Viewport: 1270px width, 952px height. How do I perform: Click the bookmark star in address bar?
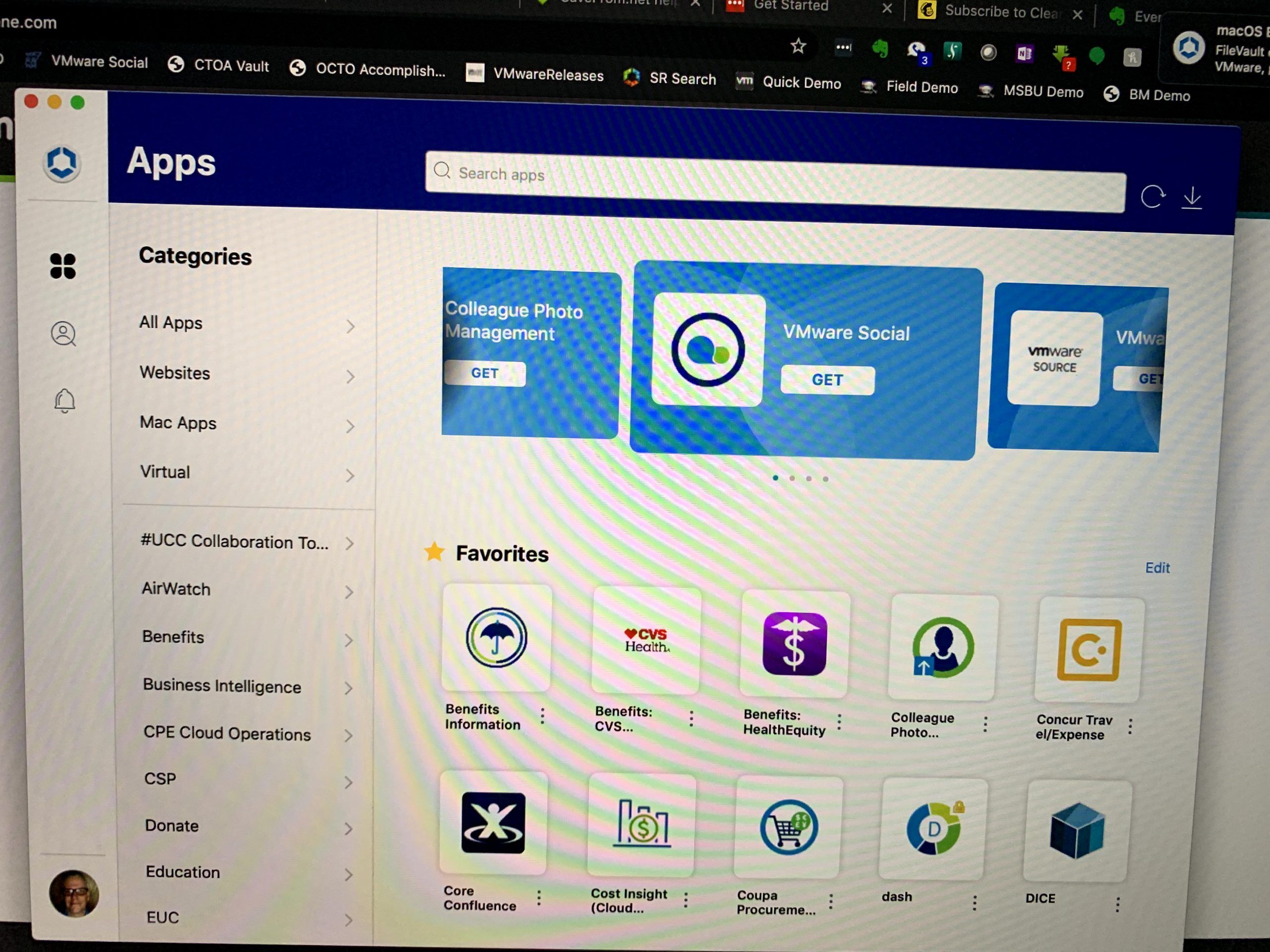coord(798,46)
